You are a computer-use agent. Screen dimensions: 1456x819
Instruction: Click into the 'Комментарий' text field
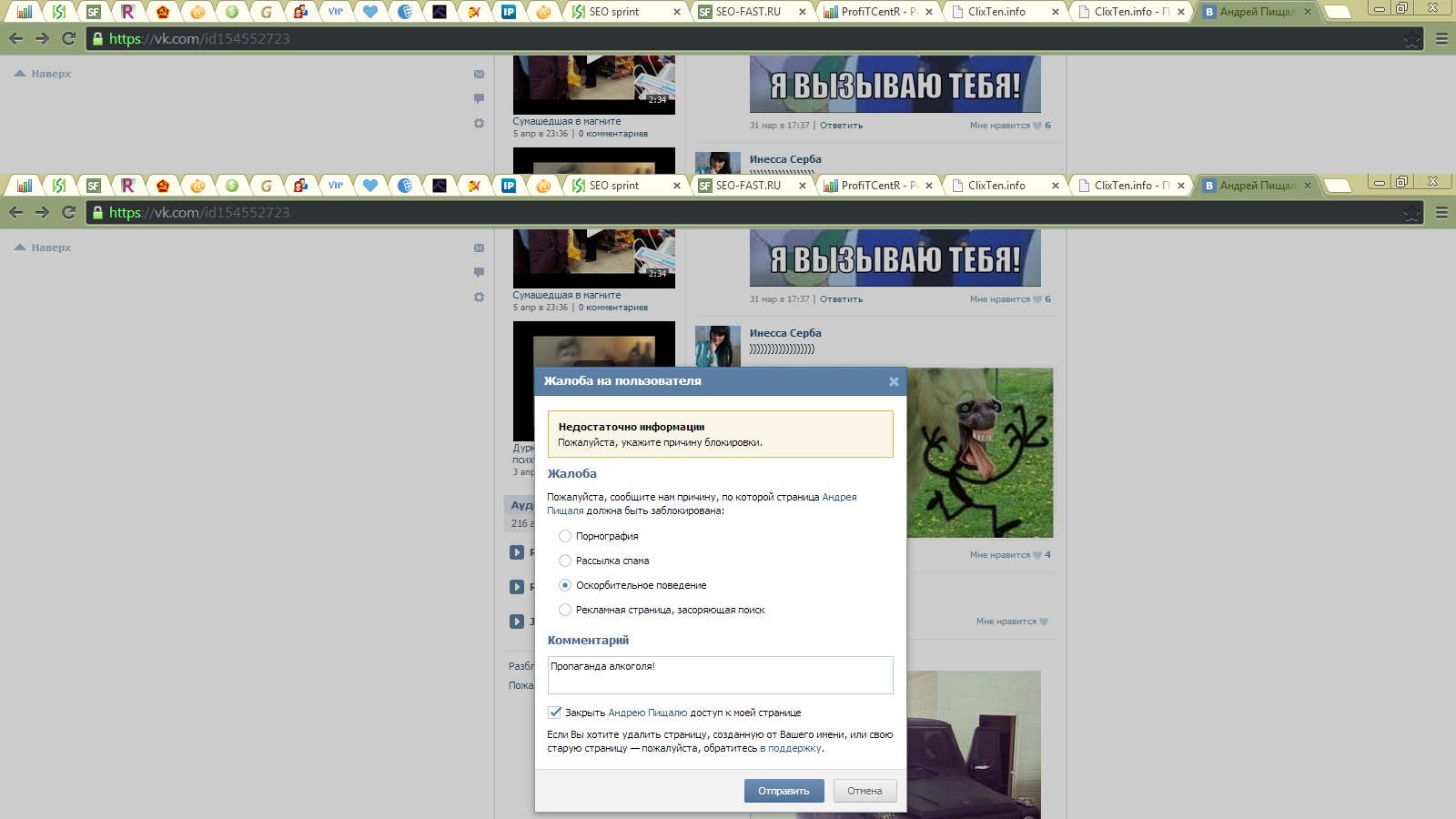coord(720,675)
